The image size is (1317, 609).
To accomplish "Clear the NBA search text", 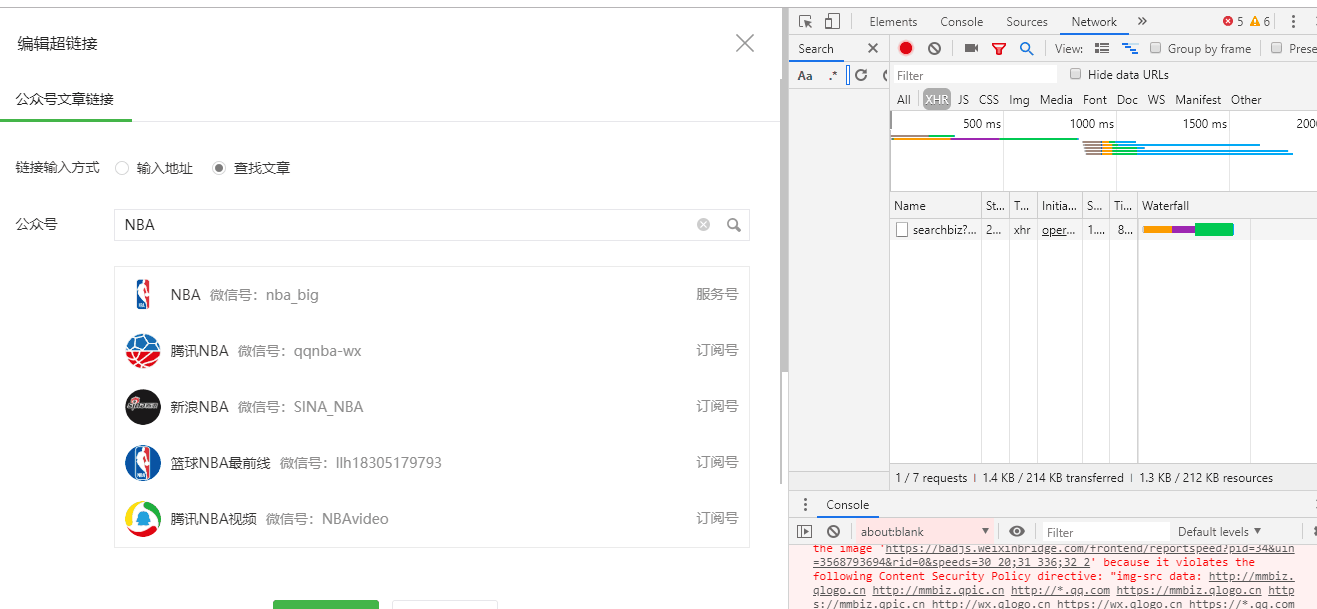I will pos(703,225).
